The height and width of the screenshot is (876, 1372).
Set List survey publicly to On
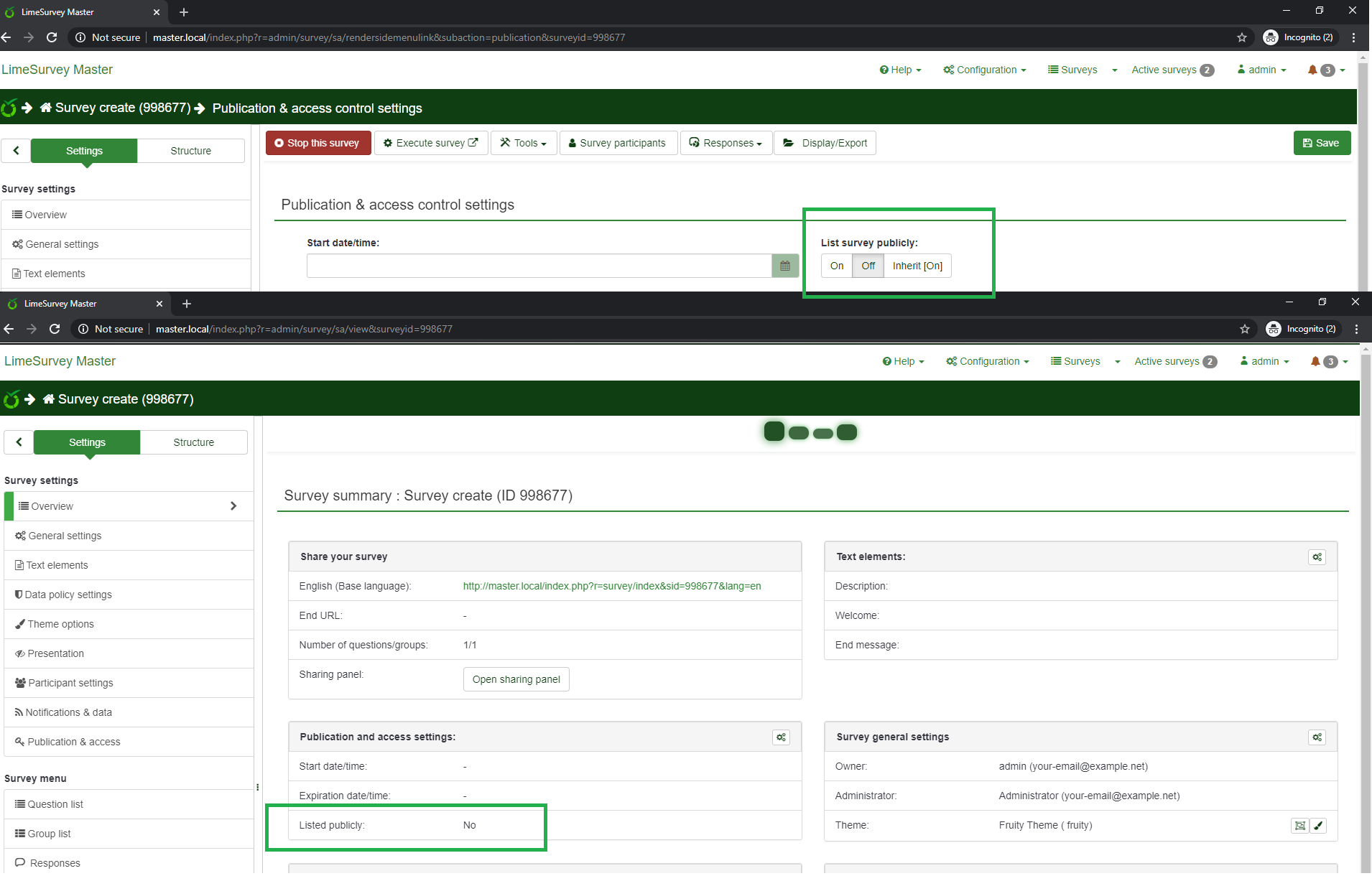pos(836,266)
